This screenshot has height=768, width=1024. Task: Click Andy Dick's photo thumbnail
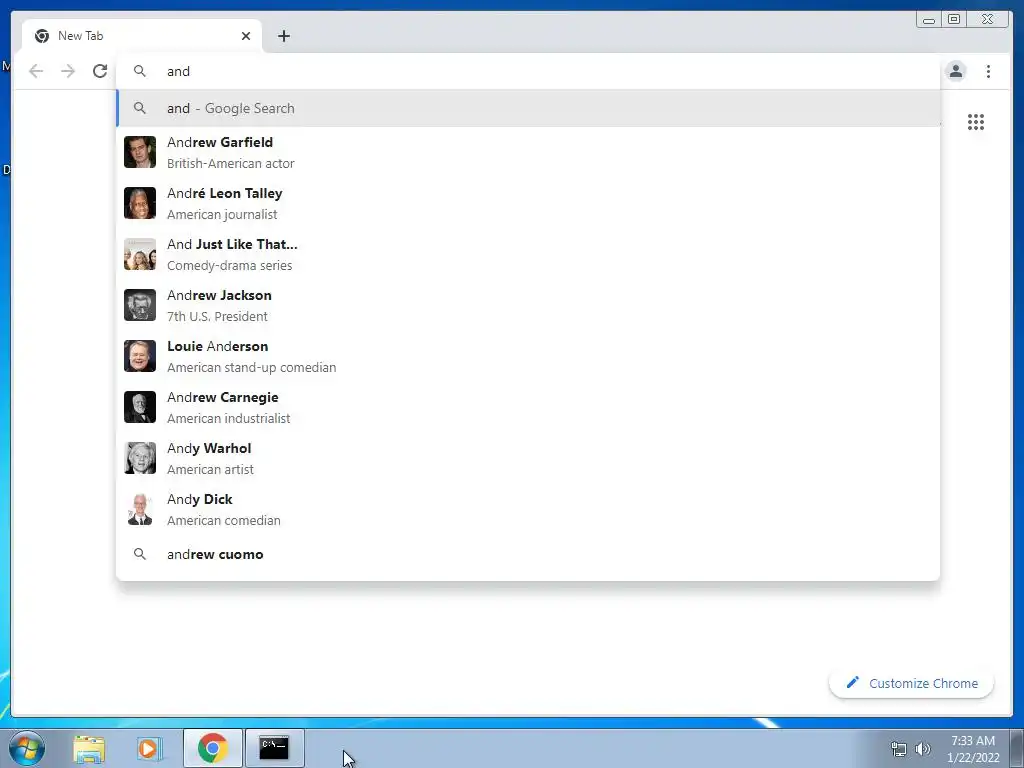[x=140, y=509]
